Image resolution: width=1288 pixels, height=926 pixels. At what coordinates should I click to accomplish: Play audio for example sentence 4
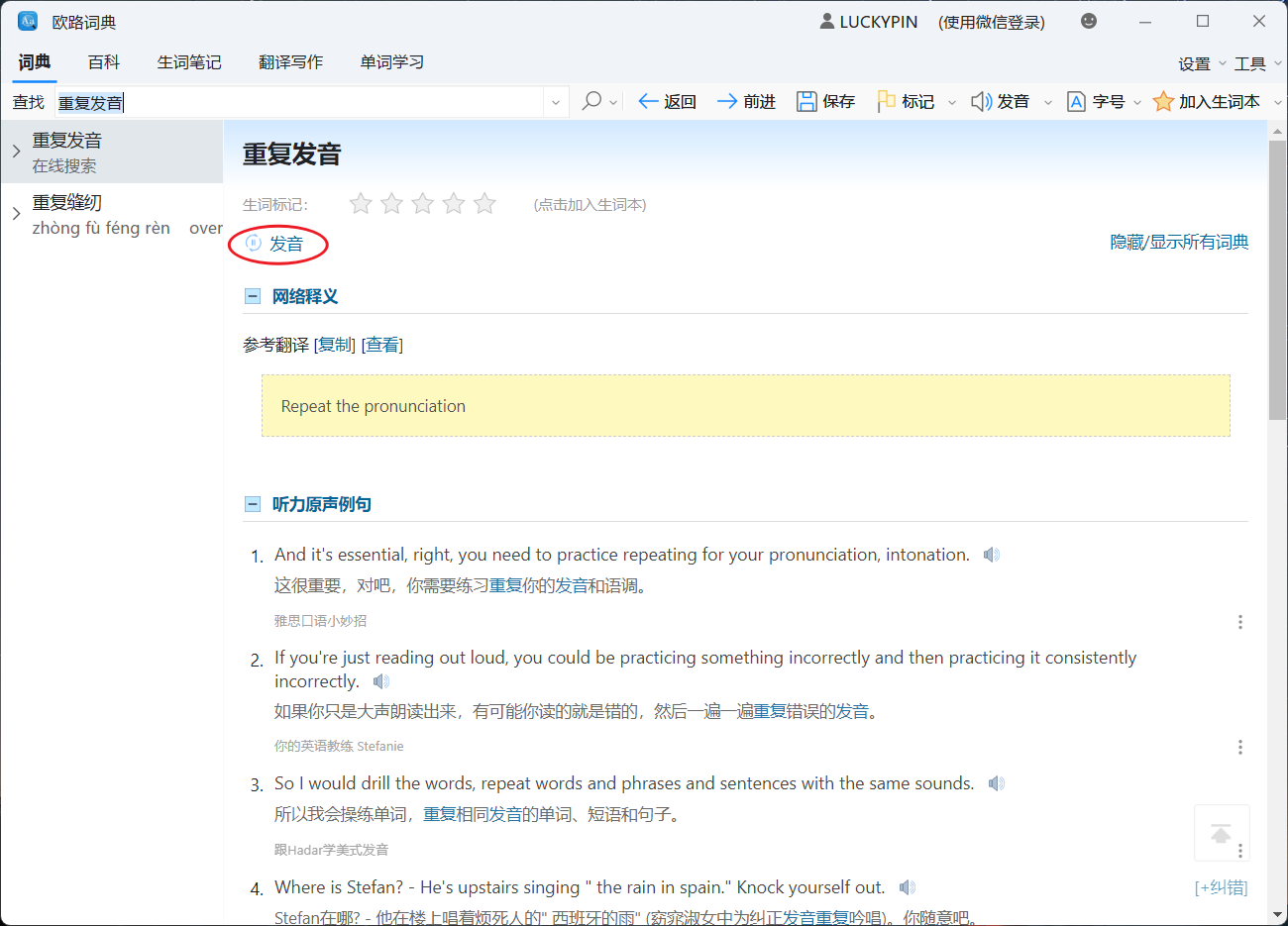[908, 887]
